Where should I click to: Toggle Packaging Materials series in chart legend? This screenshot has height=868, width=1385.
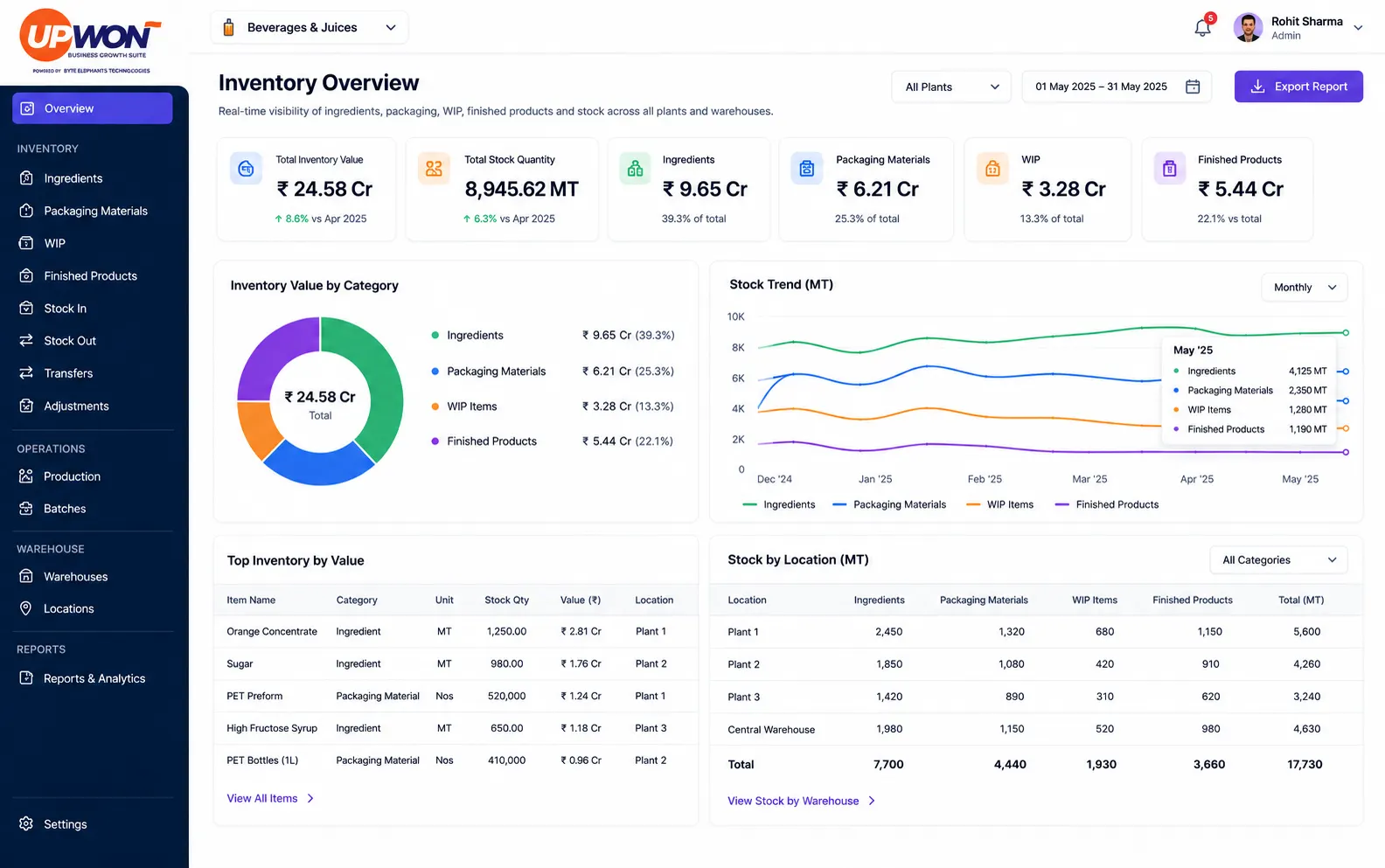coord(889,504)
